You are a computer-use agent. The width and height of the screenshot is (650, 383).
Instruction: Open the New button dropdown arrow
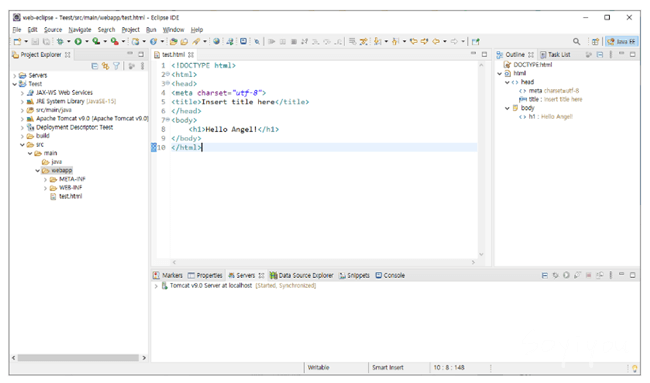pyautogui.click(x=26, y=41)
